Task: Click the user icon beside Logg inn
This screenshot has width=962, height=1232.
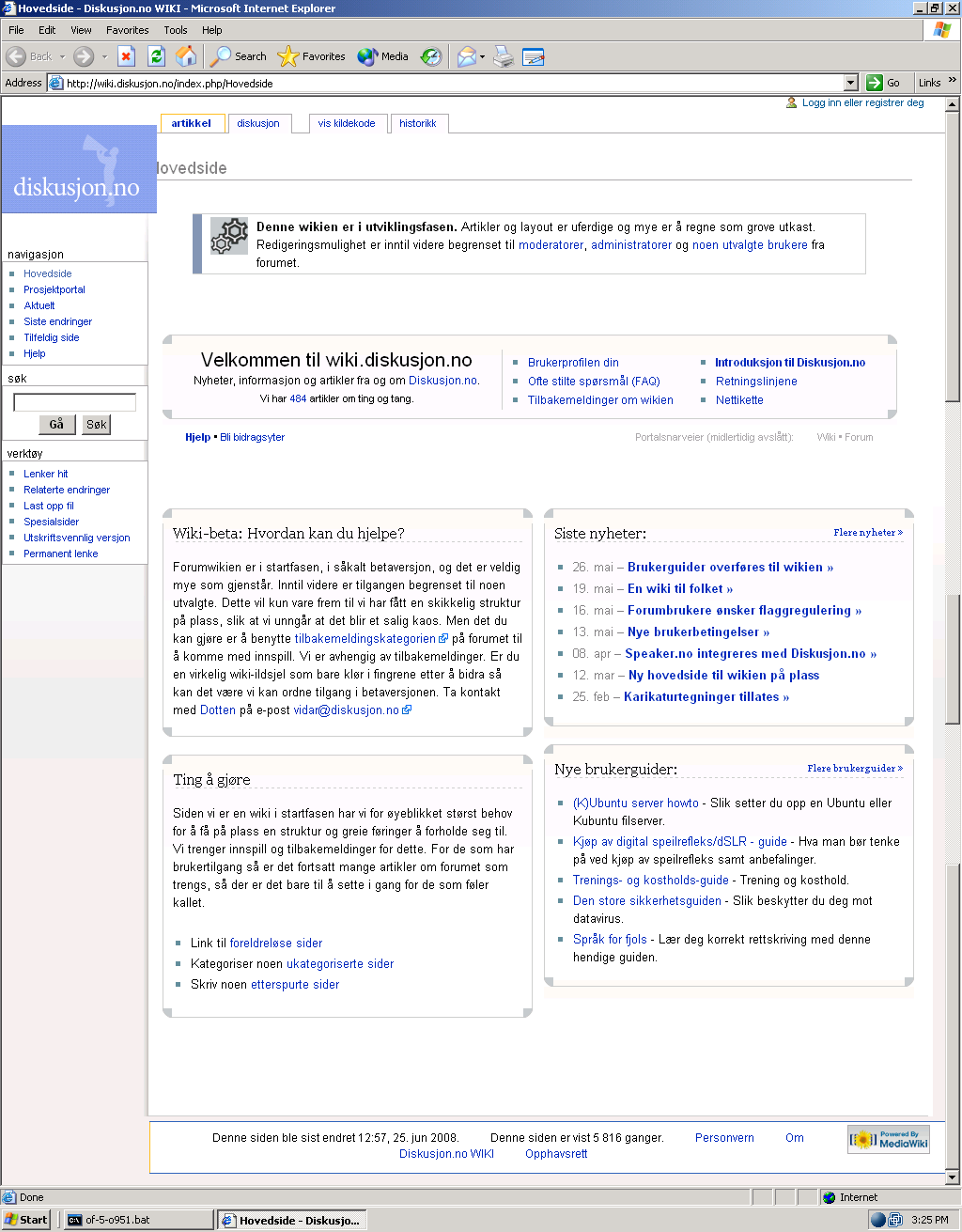Action: click(792, 102)
